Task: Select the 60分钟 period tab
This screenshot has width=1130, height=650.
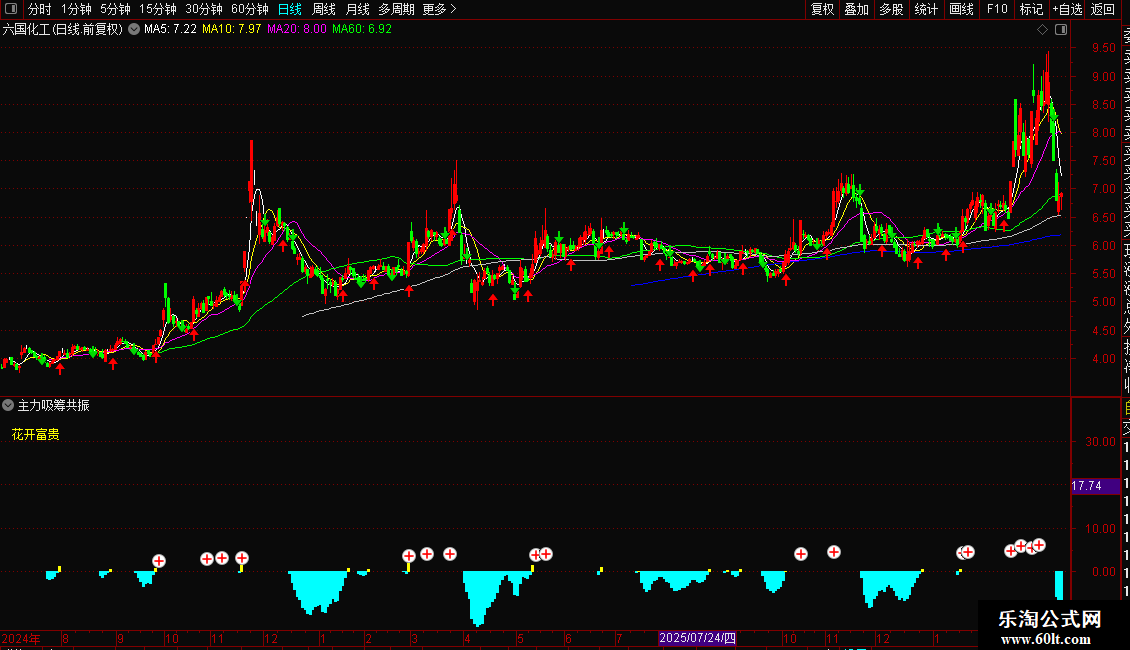Action: click(249, 9)
